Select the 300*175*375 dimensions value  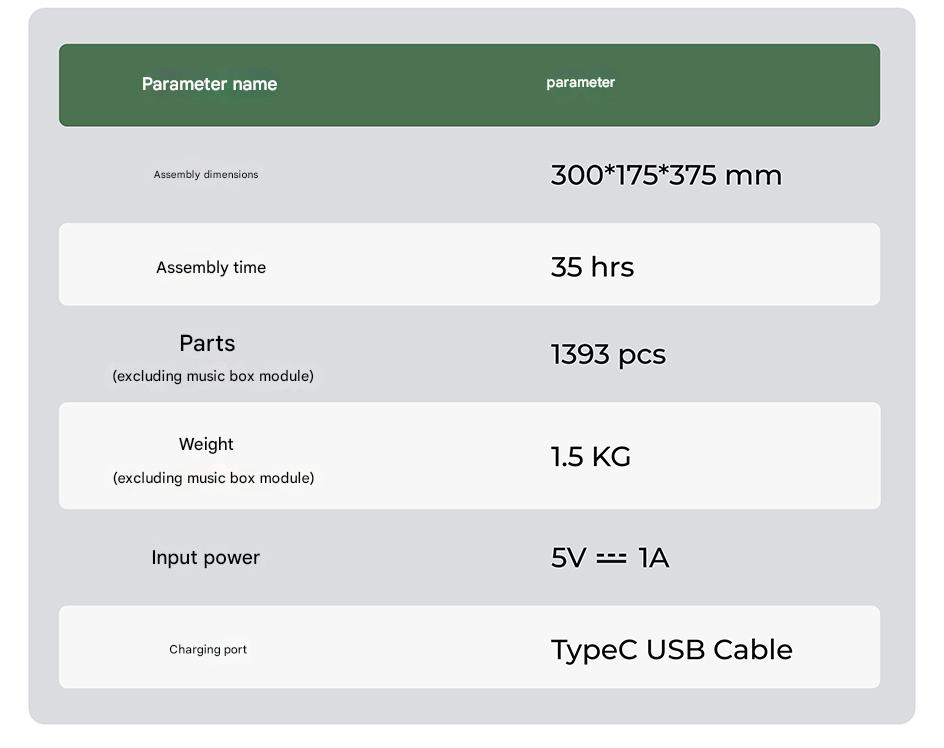[x=633, y=175]
